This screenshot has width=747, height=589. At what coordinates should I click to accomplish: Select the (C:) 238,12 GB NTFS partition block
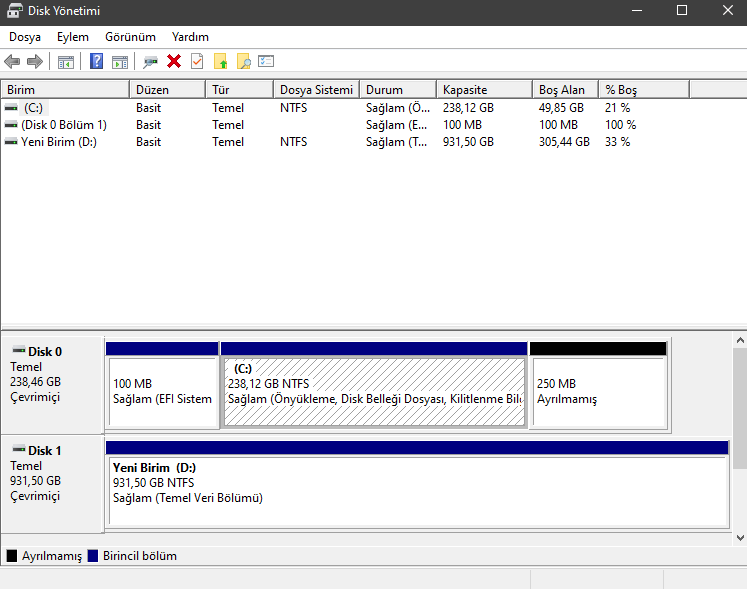pos(374,385)
